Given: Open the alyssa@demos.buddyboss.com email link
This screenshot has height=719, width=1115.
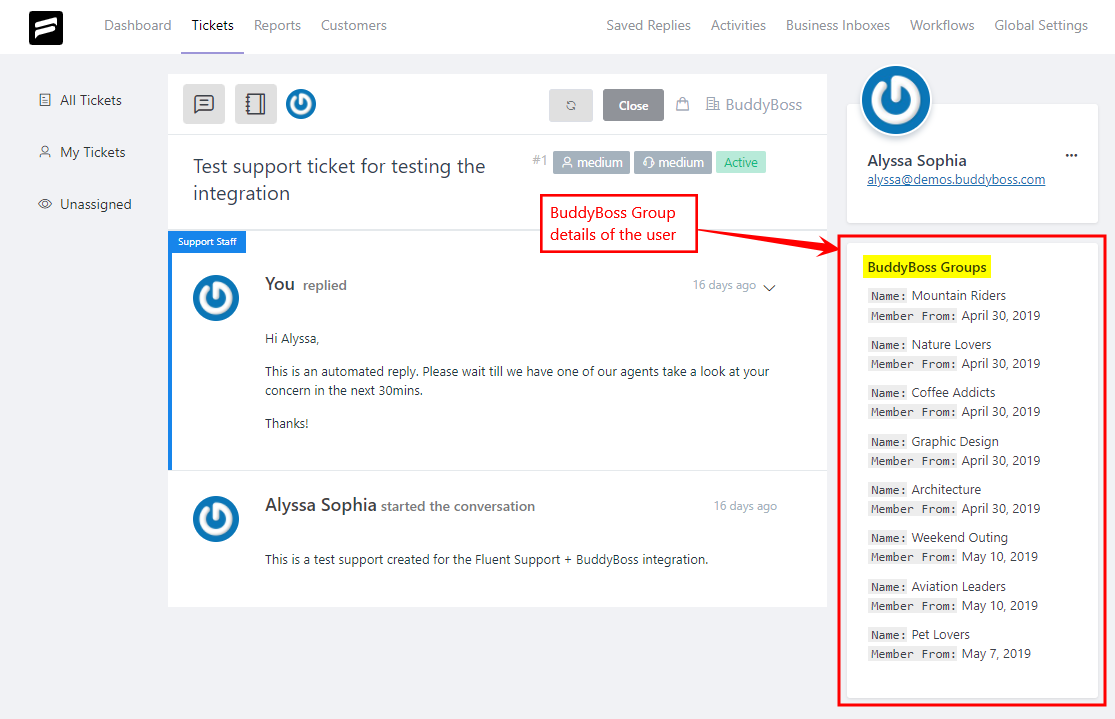Looking at the screenshot, I should click(x=955, y=179).
